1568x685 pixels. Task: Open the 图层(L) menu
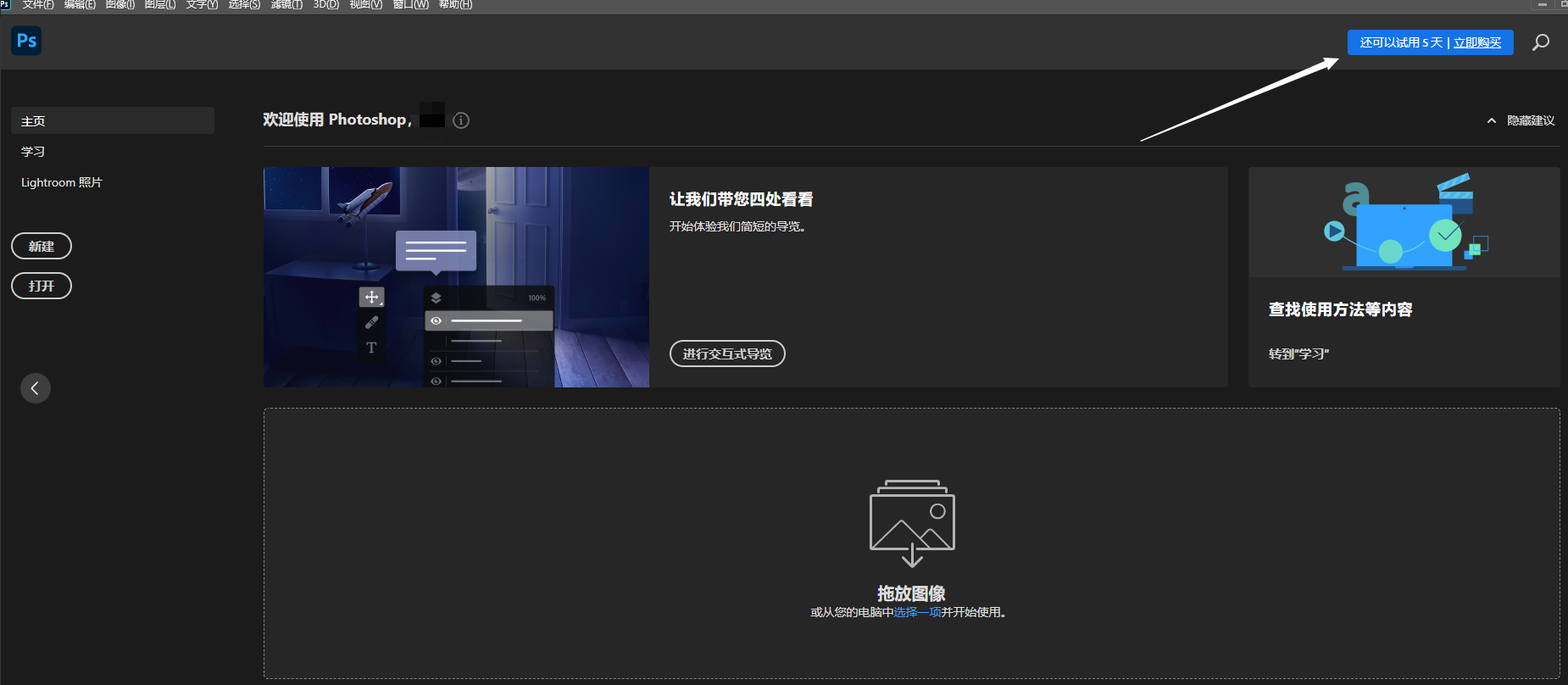pos(160,5)
